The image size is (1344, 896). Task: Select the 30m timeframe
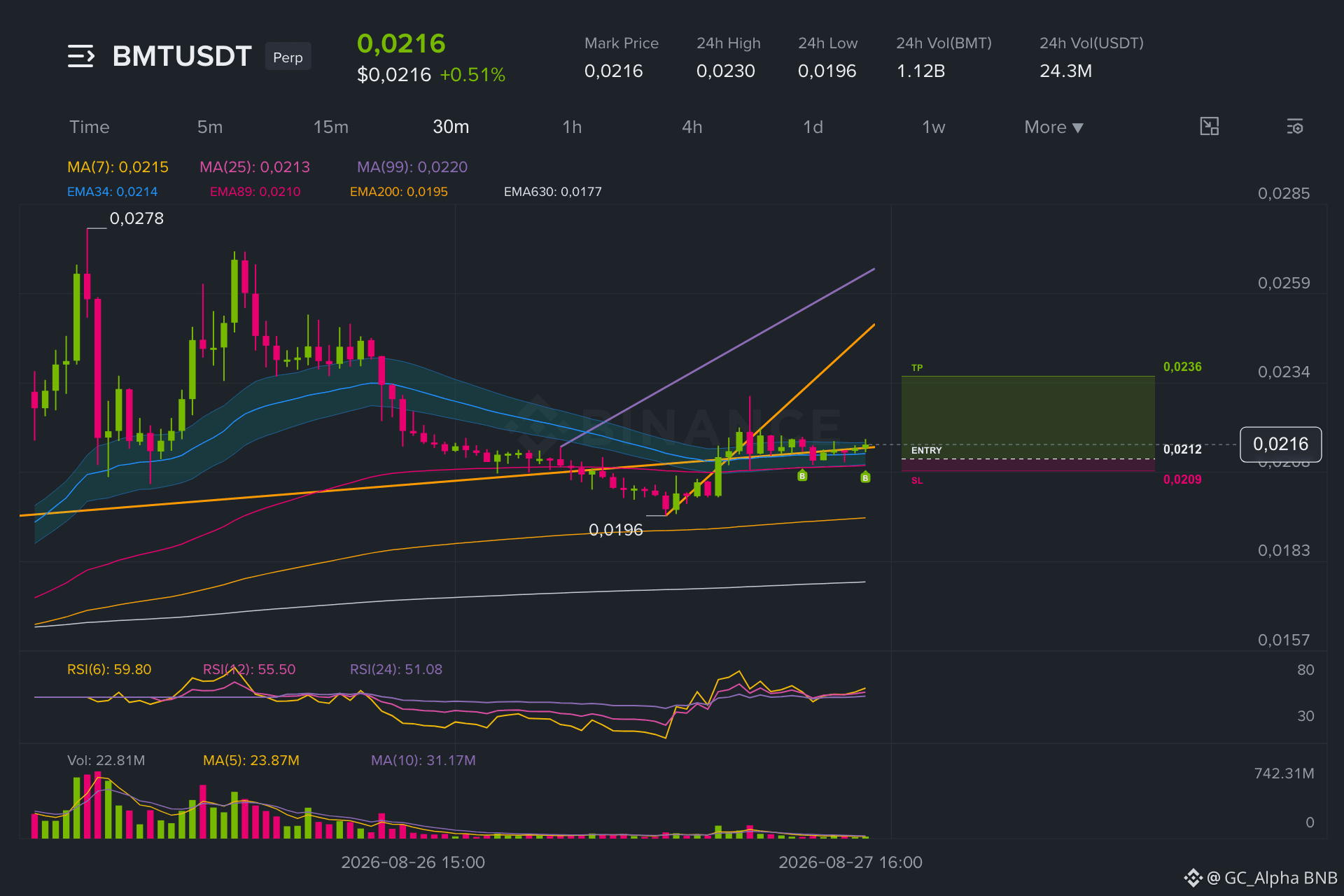pos(451,127)
